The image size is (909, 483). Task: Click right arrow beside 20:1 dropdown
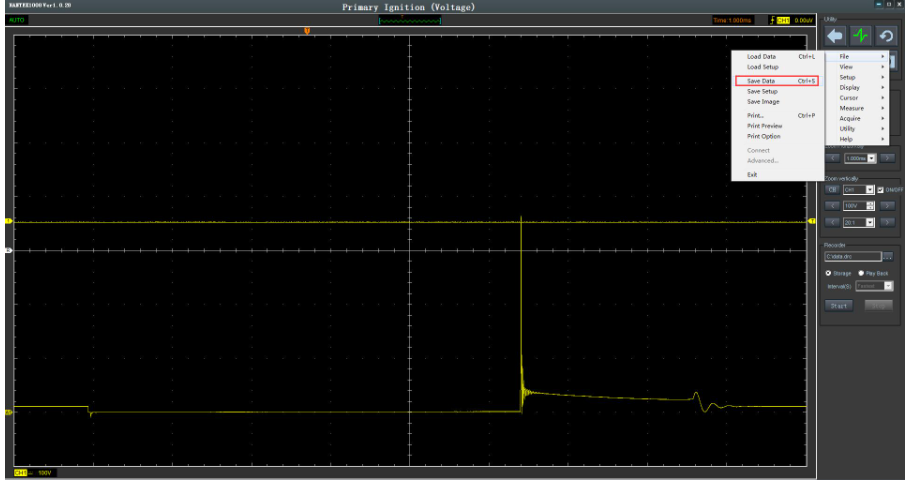pyautogui.click(x=887, y=223)
